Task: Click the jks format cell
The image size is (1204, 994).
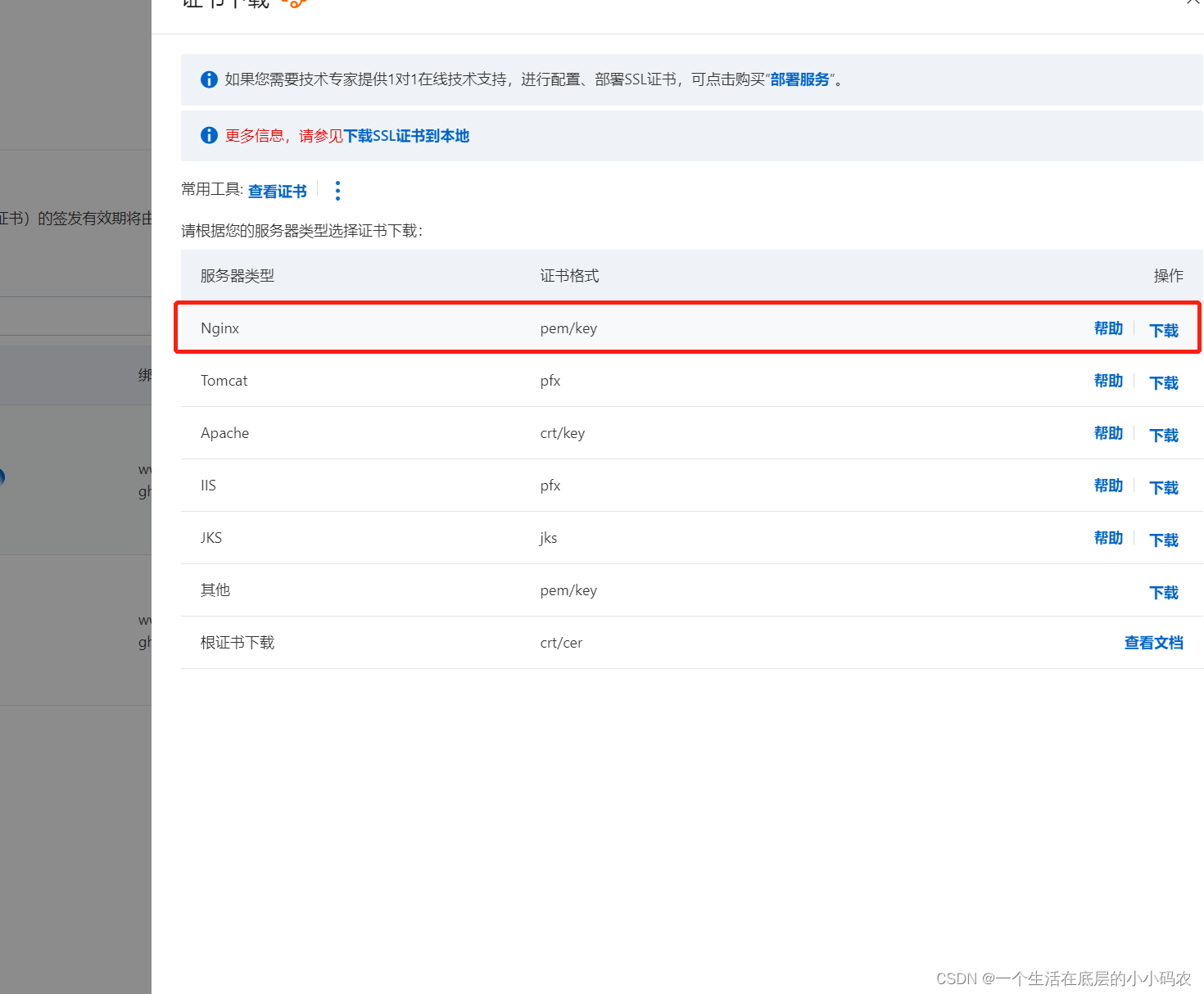Action: pyautogui.click(x=548, y=538)
